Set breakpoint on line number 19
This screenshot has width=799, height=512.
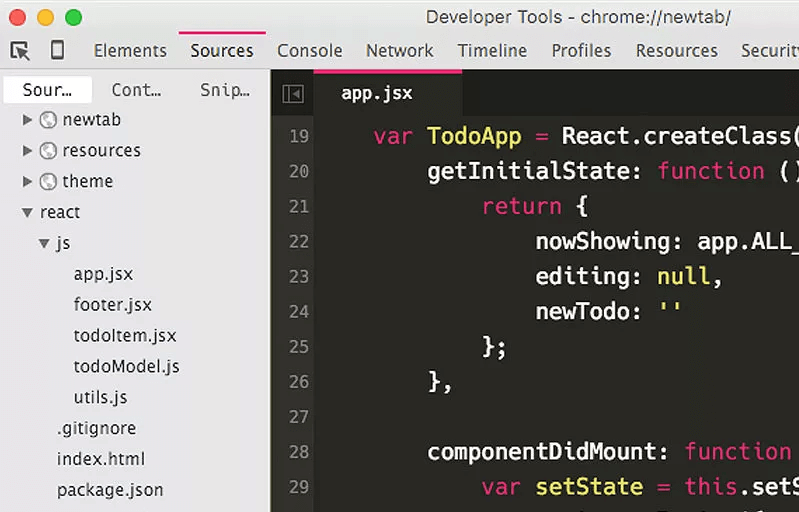(x=299, y=137)
